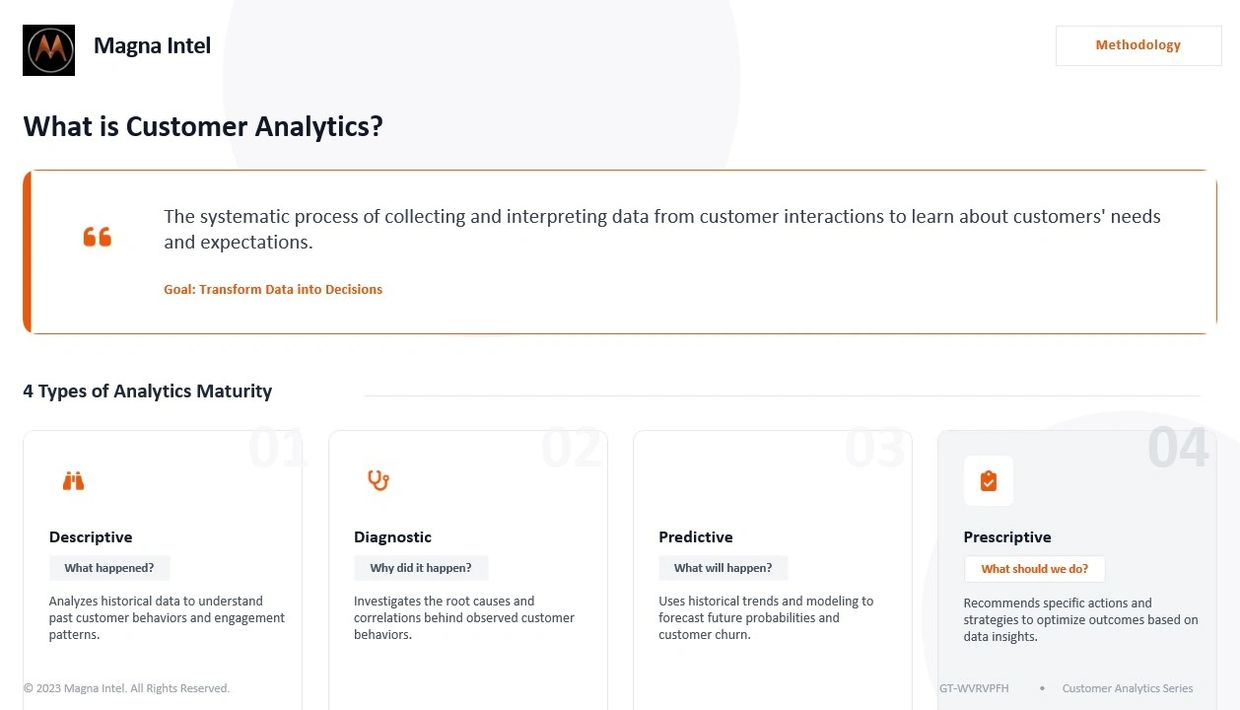
Task: Click the clipboard check icon on Prescriptive card
Action: coord(988,481)
